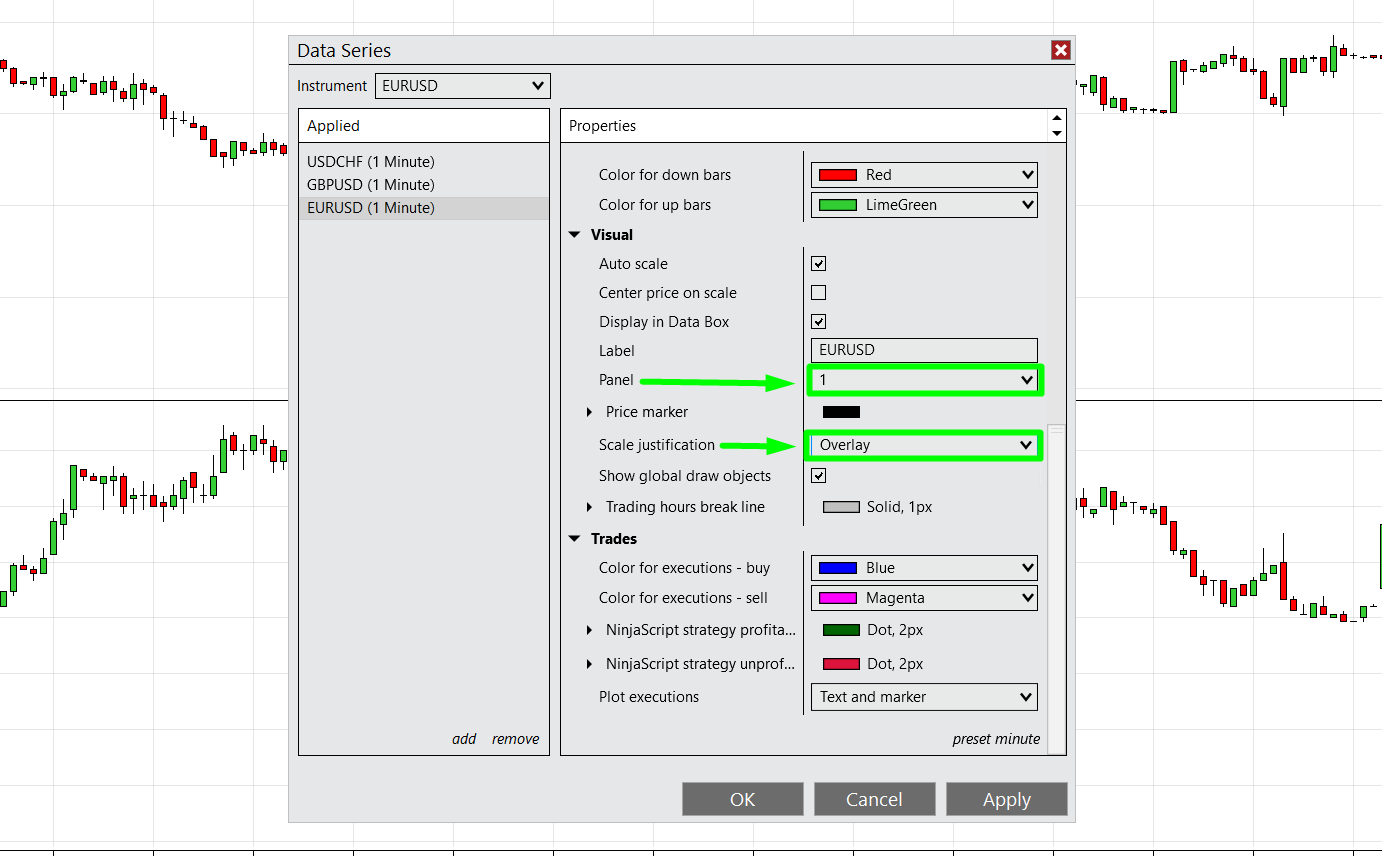The width and height of the screenshot is (1382, 859).
Task: Enable Center price on scale
Action: [x=818, y=293]
